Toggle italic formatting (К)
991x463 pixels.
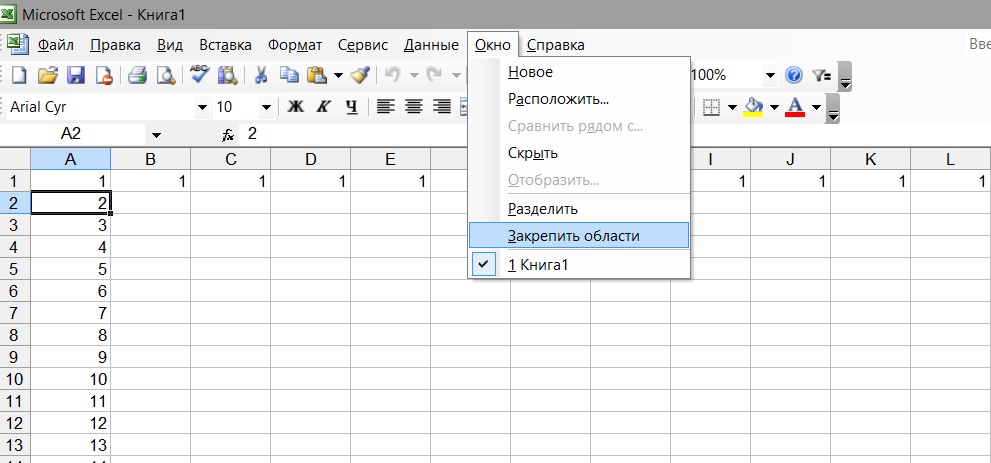click(x=323, y=107)
